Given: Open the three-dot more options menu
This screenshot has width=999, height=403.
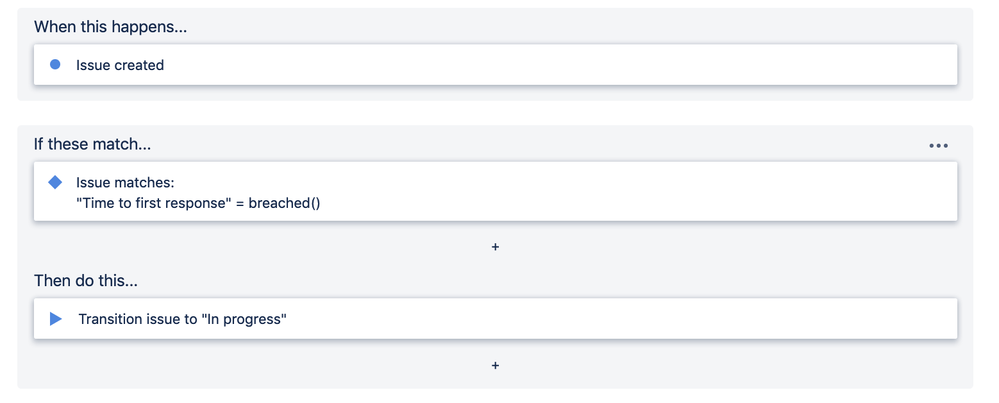Looking at the screenshot, I should coord(938,145).
